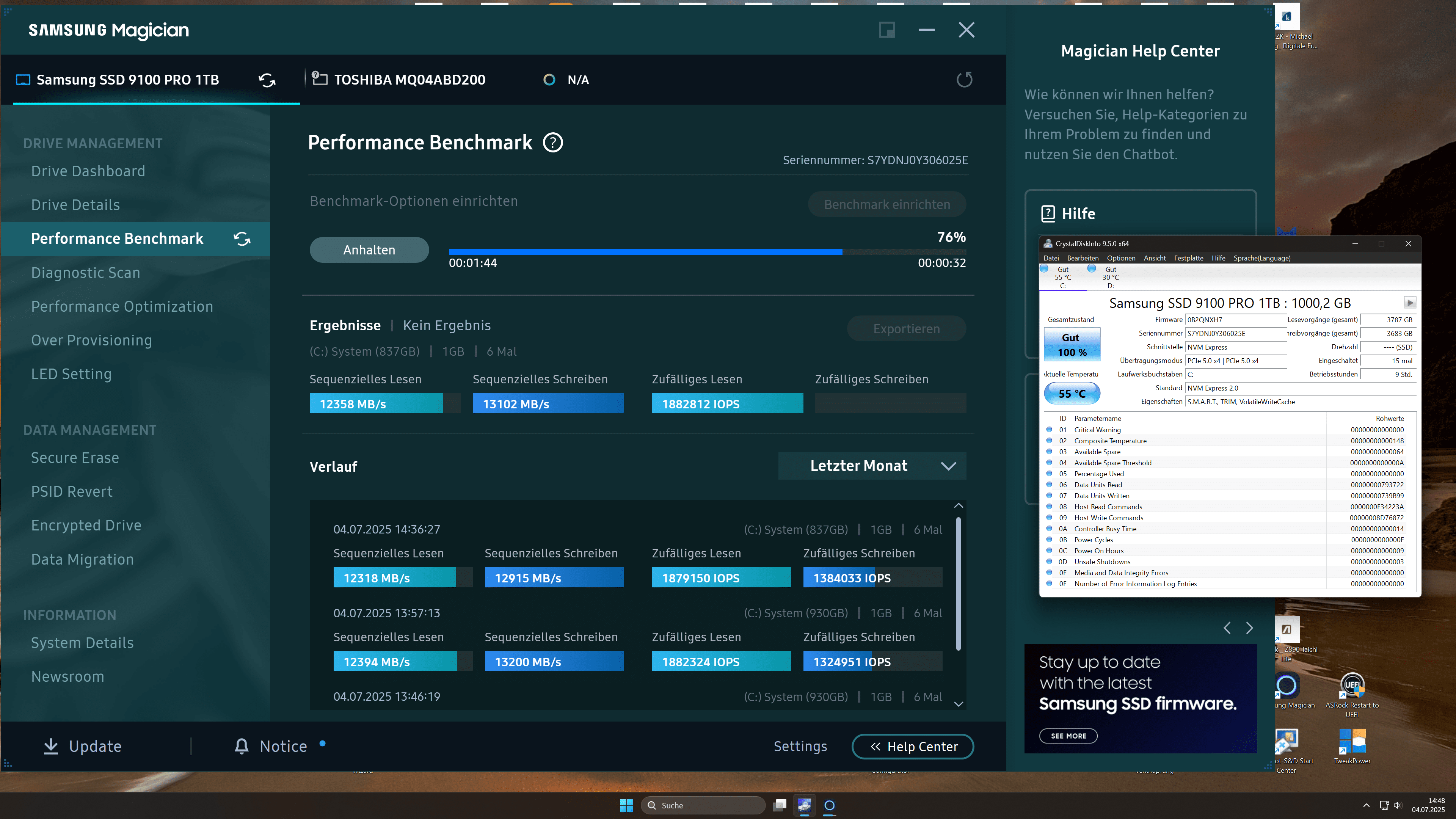The image size is (1456, 819).
Task: Click the Windows Start button on taskbar
Action: coord(626,805)
